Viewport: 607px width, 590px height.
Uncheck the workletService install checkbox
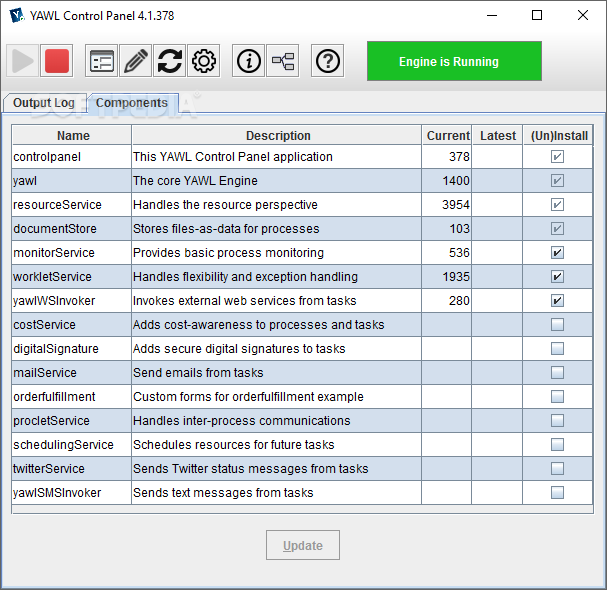pyautogui.click(x=557, y=277)
